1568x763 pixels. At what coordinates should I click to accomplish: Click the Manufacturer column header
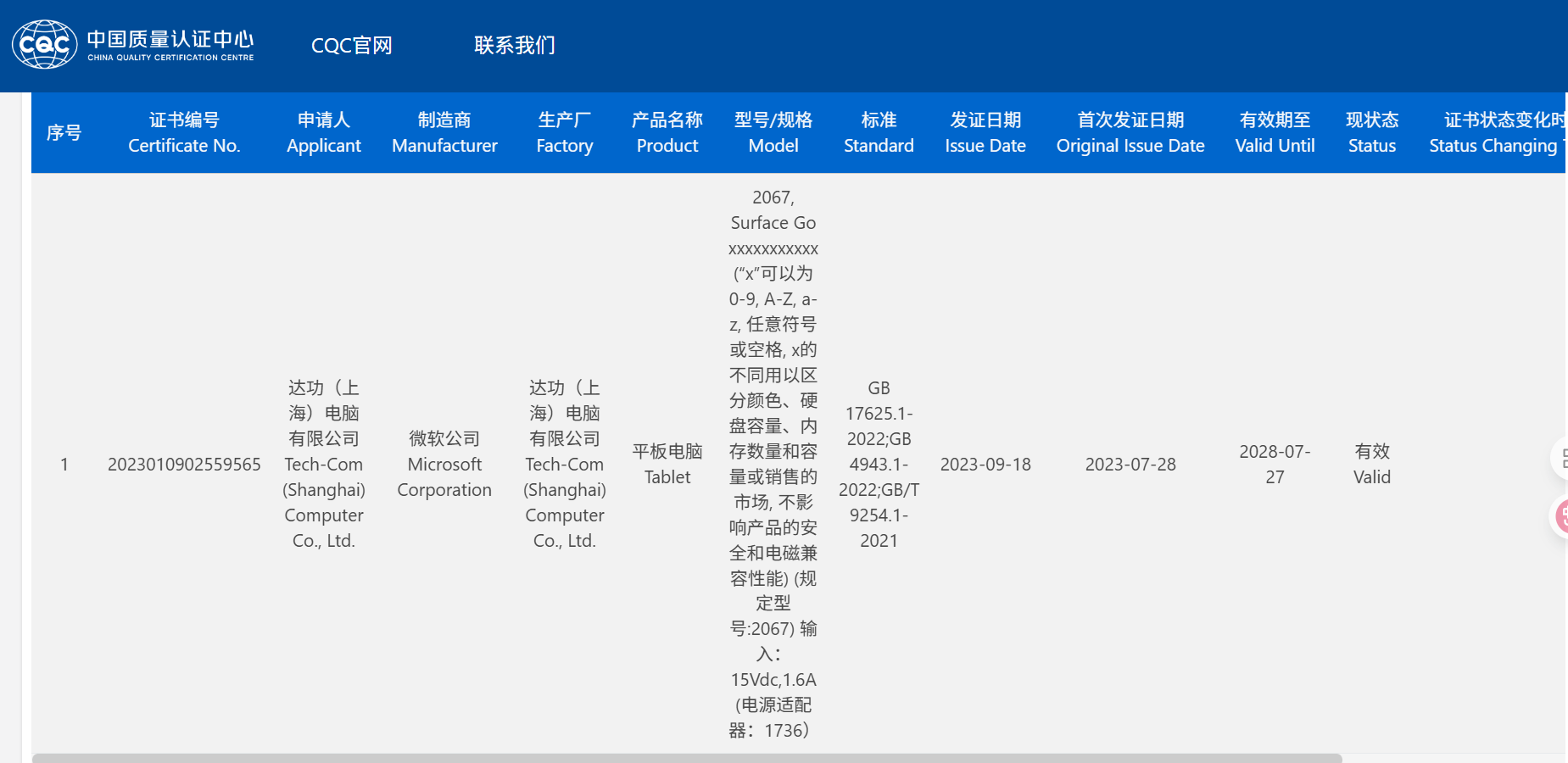[x=444, y=133]
